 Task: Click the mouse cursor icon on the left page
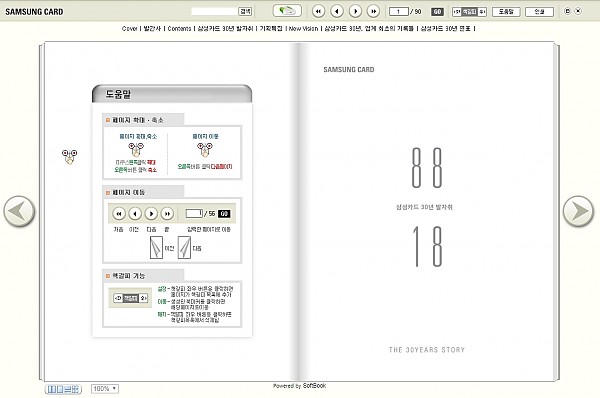69,157
